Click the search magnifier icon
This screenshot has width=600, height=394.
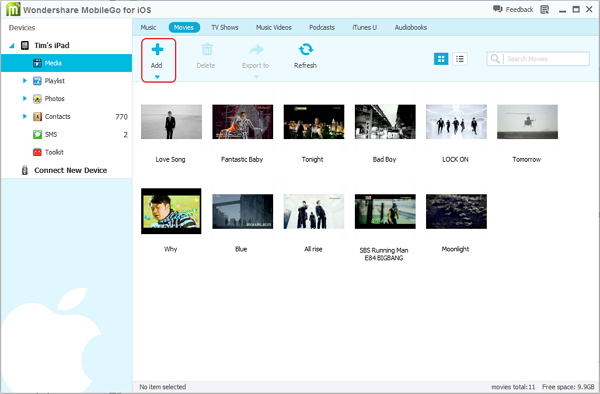point(495,59)
